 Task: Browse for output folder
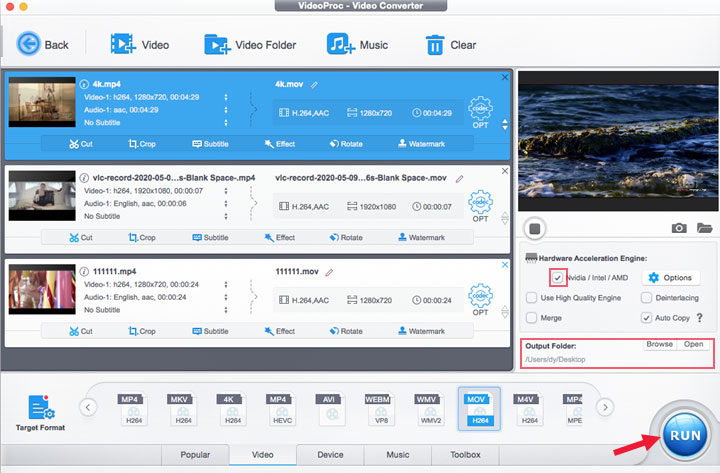tap(659, 344)
